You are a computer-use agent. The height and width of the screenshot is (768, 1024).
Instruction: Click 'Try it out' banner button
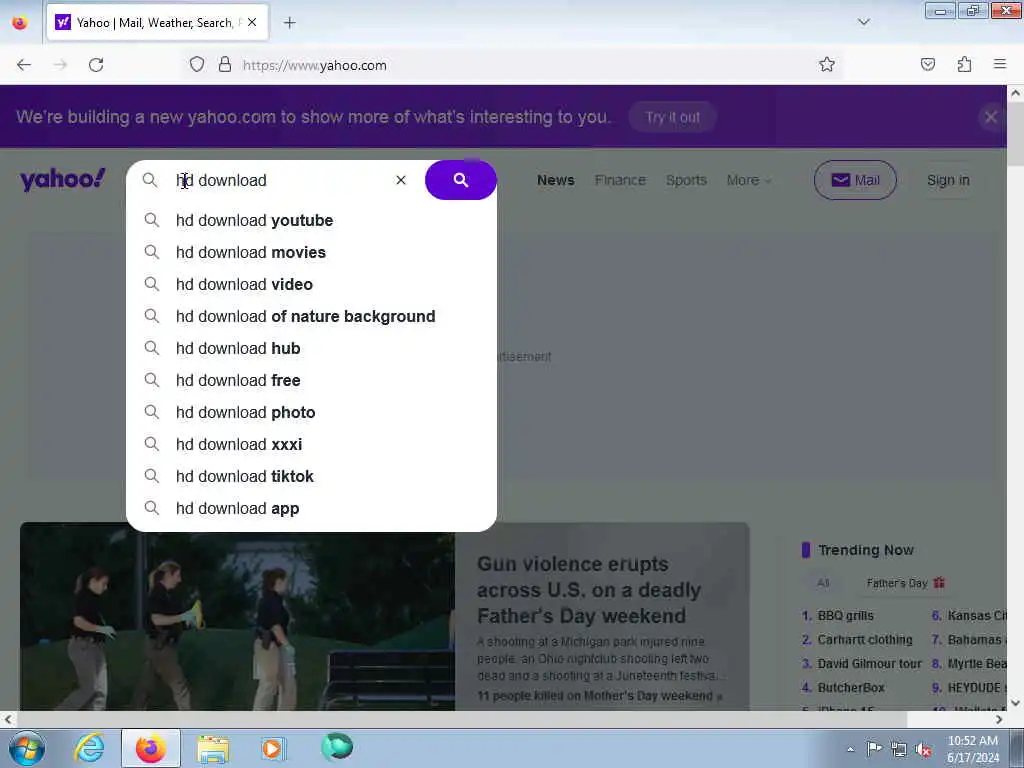pos(673,117)
